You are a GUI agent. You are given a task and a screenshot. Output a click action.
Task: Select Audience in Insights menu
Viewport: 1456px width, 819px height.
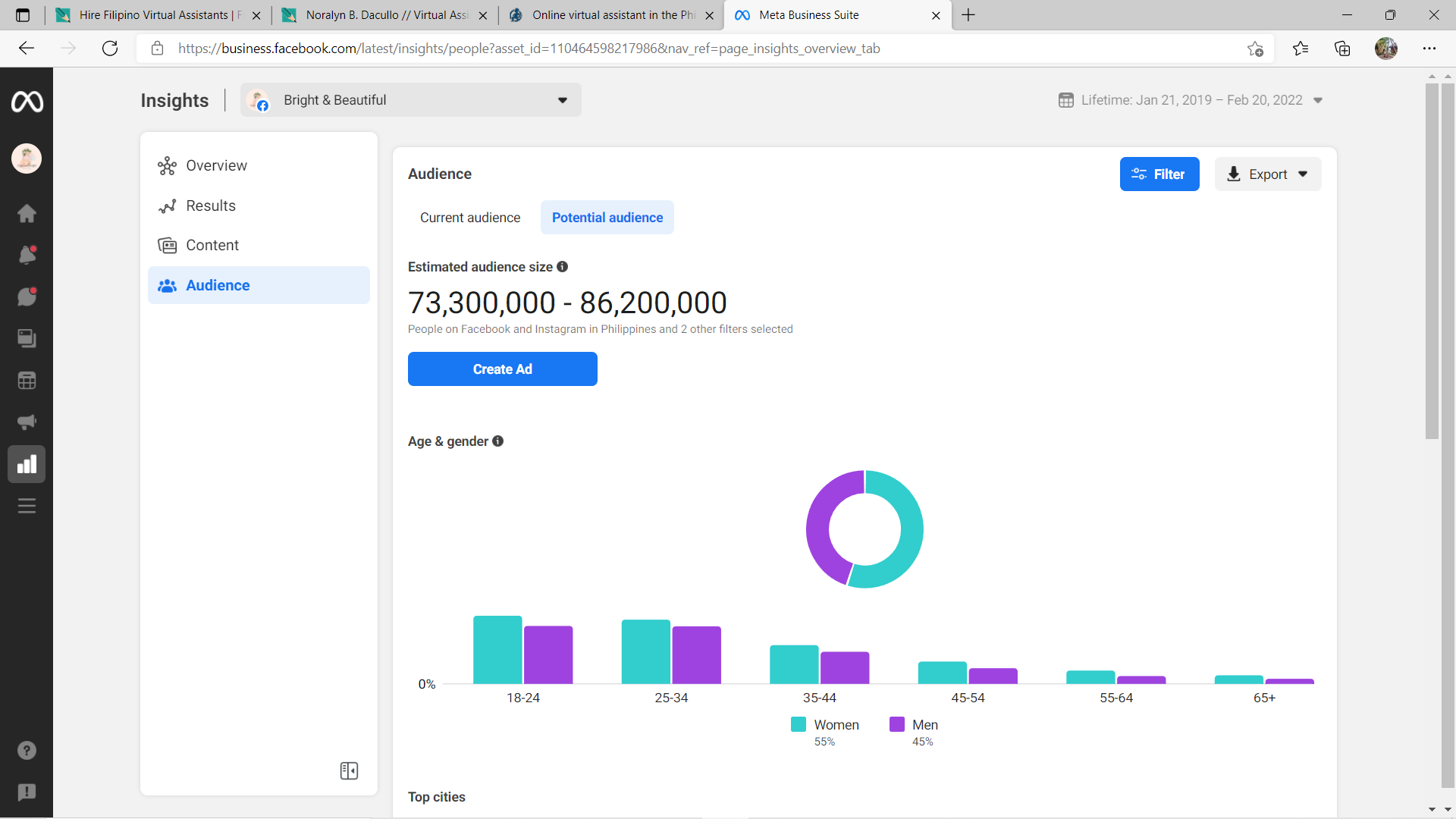click(x=259, y=285)
